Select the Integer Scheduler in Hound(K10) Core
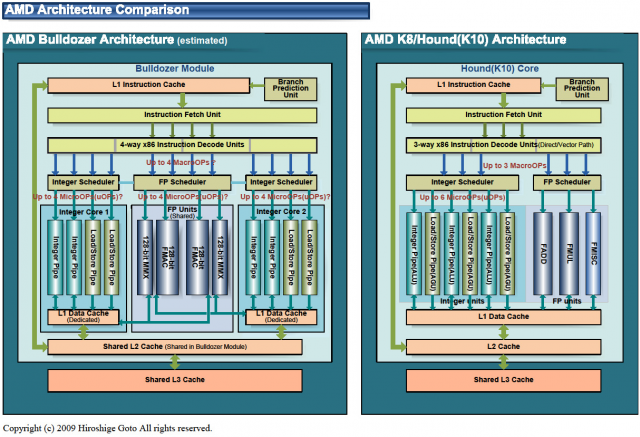 462,182
